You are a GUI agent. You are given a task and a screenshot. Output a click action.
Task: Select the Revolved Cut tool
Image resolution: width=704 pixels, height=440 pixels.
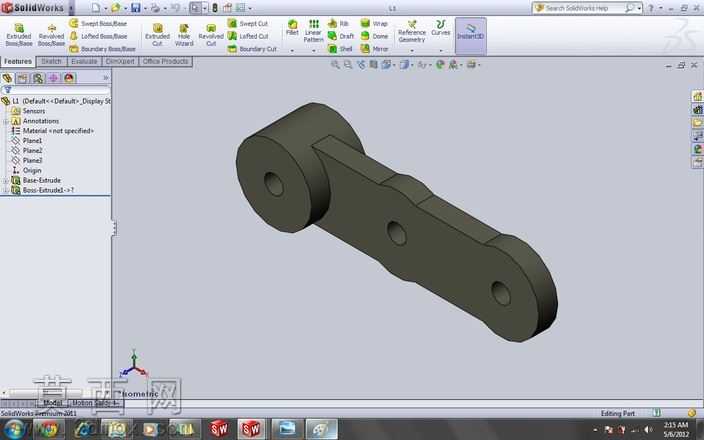point(211,35)
